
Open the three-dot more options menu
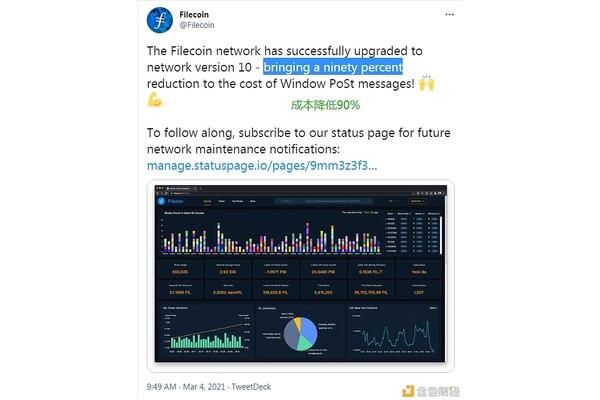coord(450,15)
